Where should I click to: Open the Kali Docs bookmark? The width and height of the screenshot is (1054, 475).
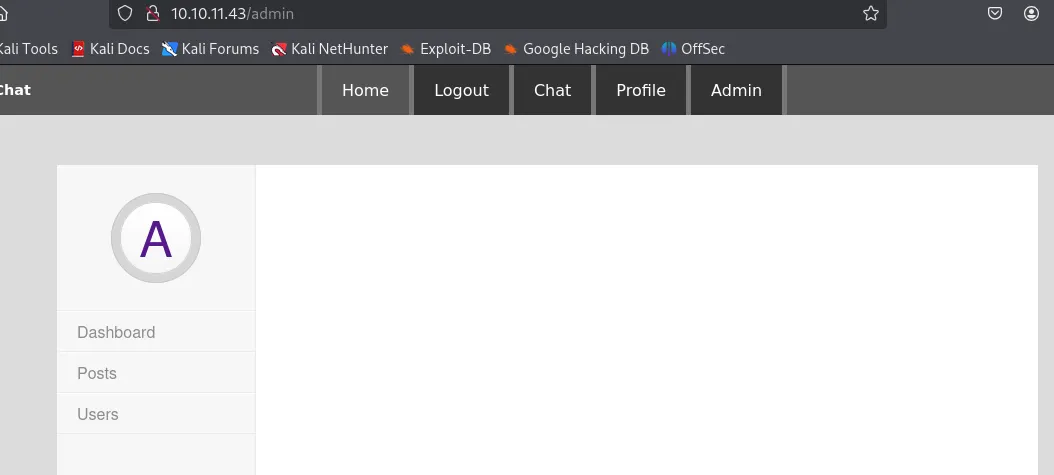pyautogui.click(x=110, y=49)
